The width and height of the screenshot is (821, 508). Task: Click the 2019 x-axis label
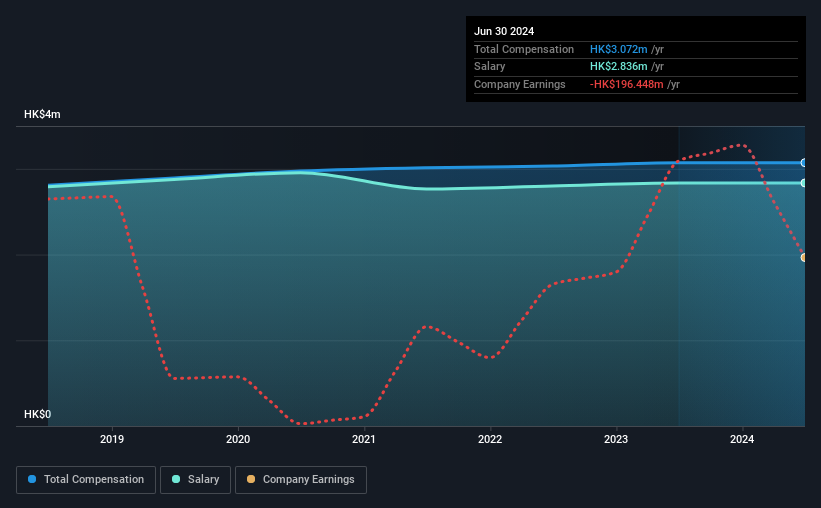[x=112, y=439]
